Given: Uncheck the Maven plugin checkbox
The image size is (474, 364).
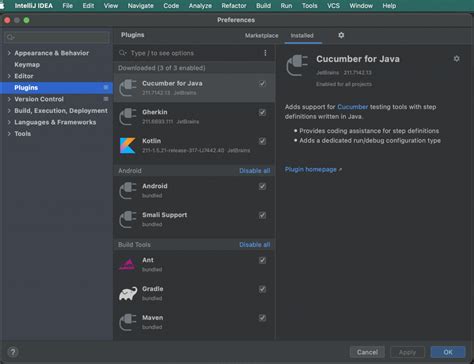Looking at the screenshot, I should 262,318.
